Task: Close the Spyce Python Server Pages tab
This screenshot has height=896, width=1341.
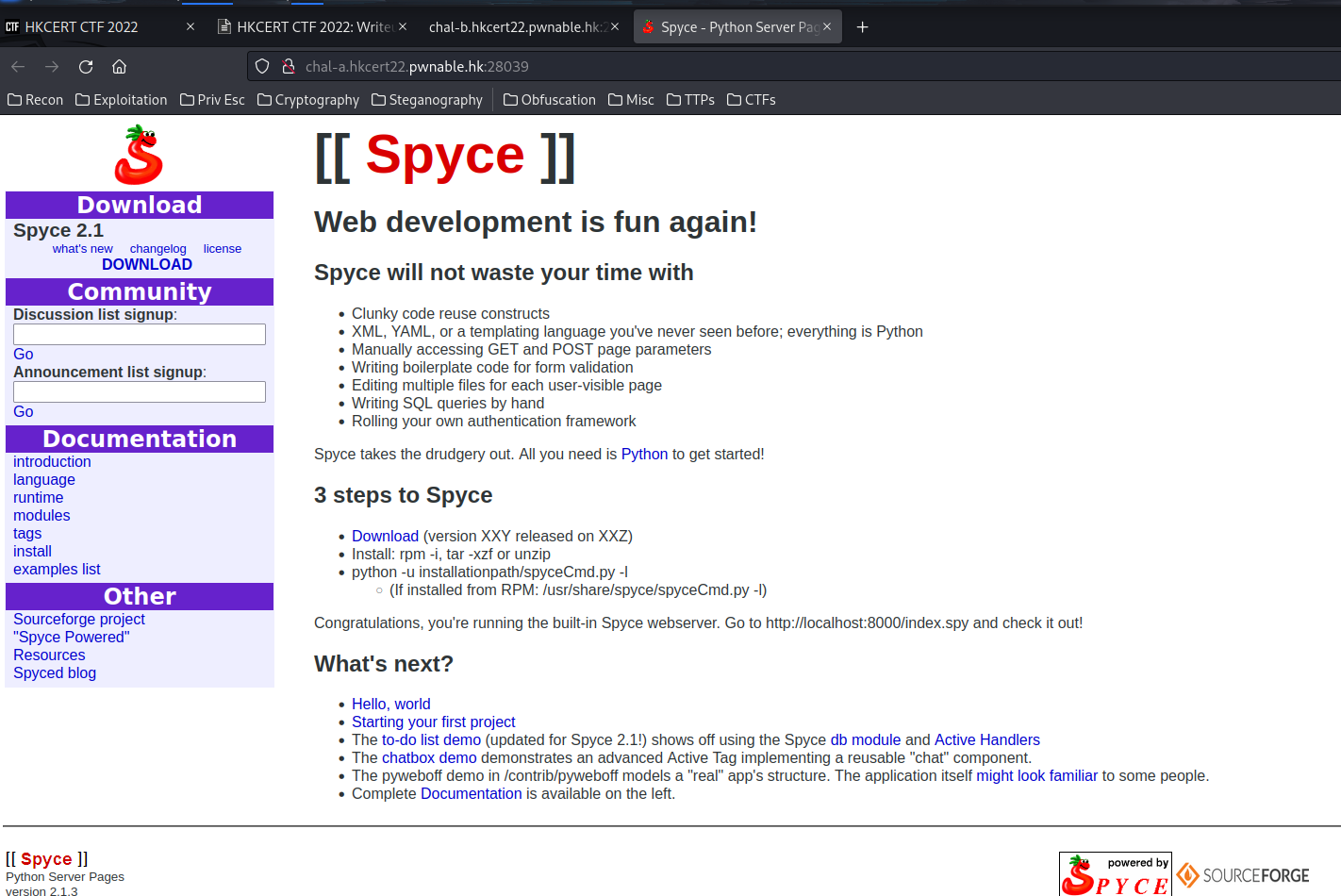Action: 827,26
